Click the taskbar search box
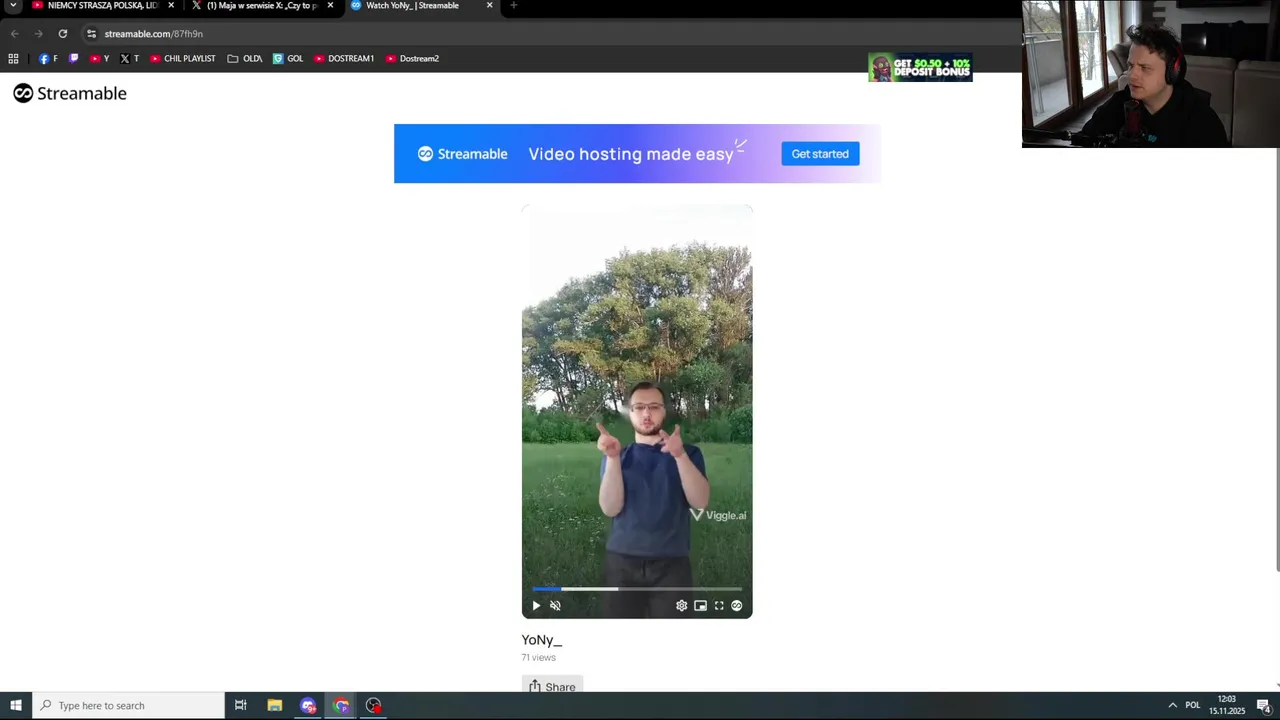Viewport: 1280px width, 720px height. pyautogui.click(x=128, y=705)
